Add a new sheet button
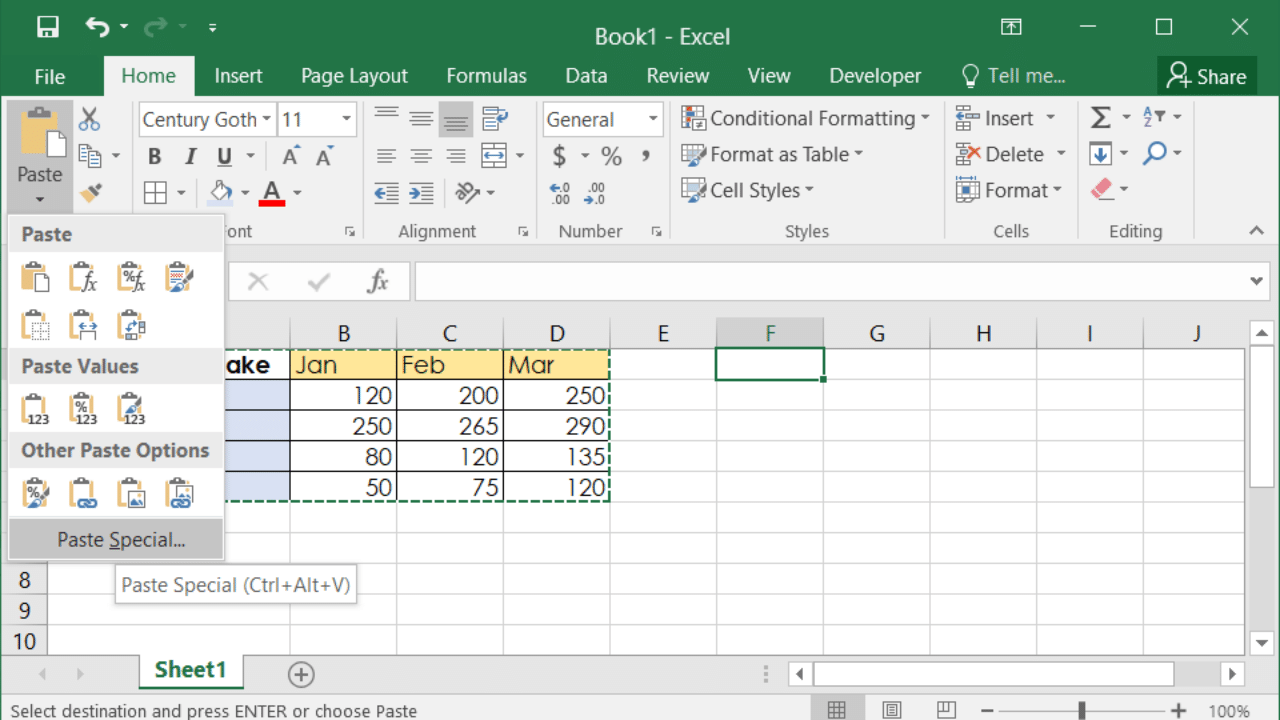The image size is (1280, 720). click(x=301, y=674)
